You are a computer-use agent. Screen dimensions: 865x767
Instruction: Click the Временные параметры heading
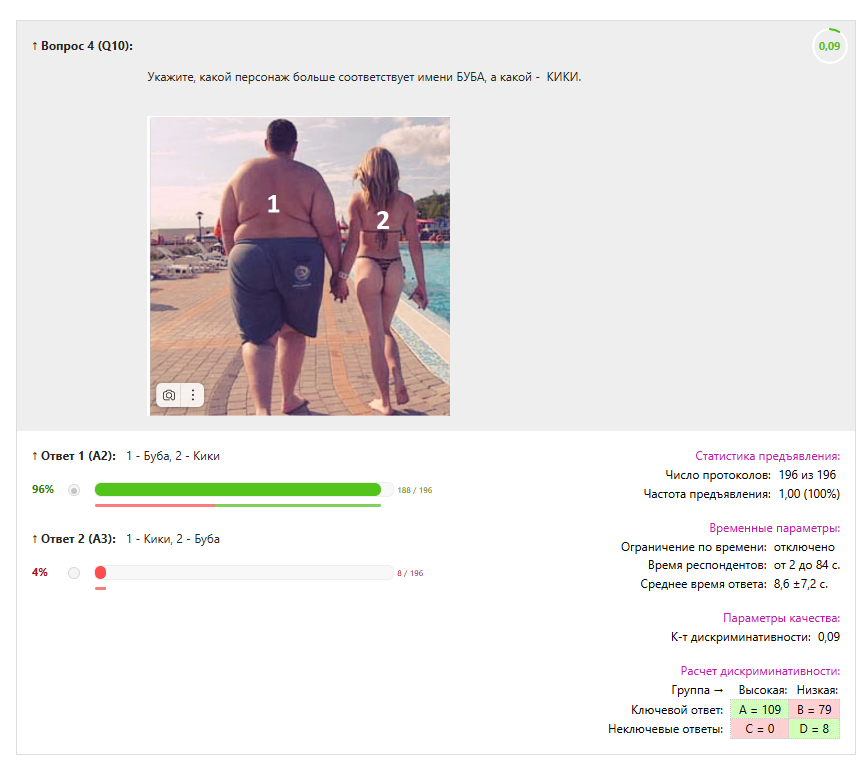click(775, 528)
